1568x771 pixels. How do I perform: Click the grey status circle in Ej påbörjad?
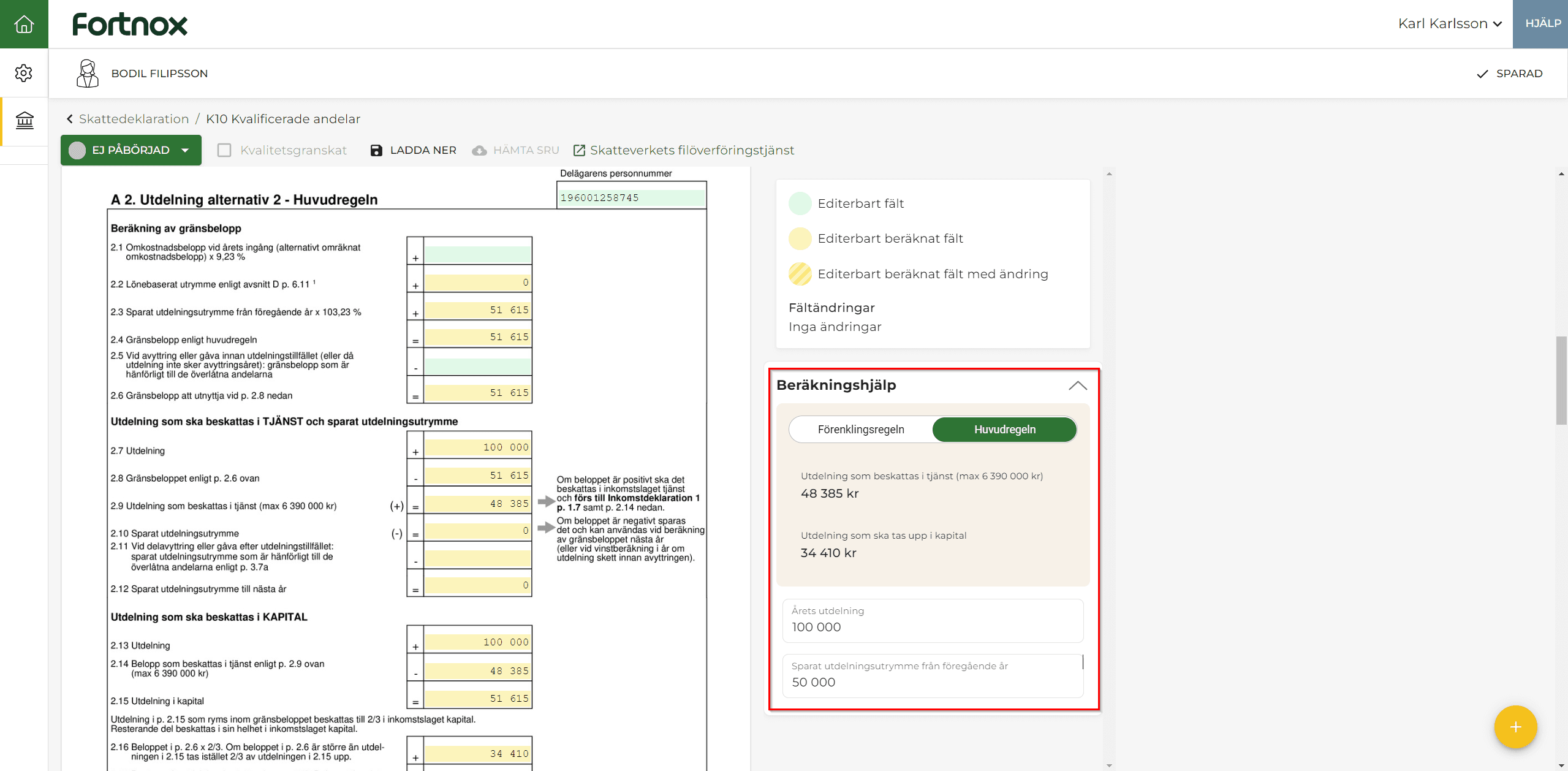[x=77, y=150]
